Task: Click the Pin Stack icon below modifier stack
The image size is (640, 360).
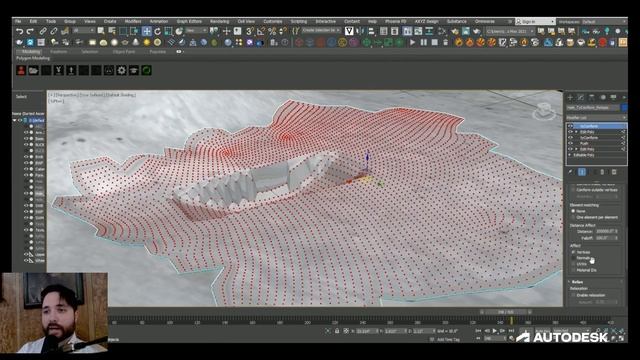Action: (x=570, y=172)
